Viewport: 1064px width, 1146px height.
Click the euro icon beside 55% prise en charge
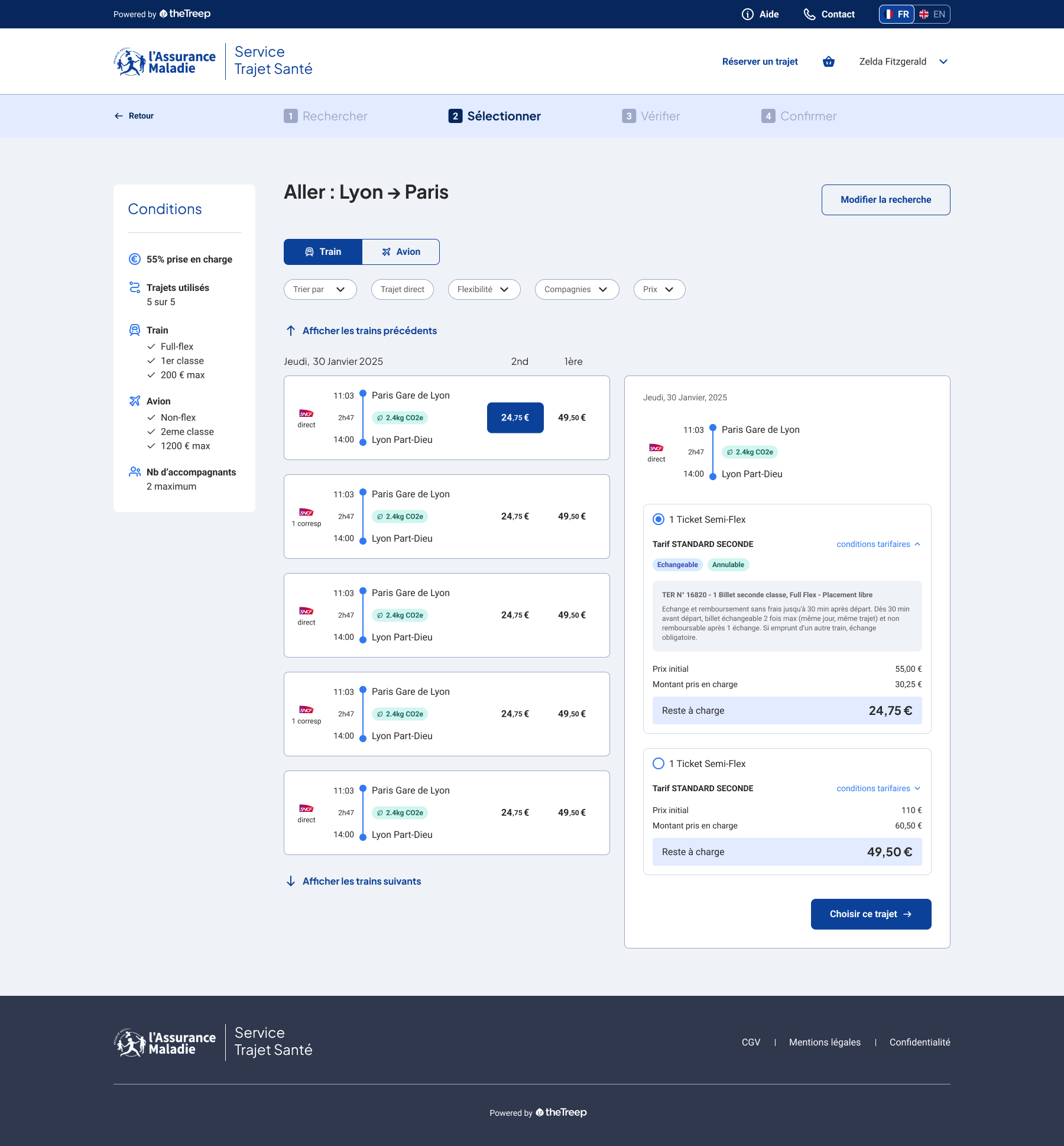(135, 259)
